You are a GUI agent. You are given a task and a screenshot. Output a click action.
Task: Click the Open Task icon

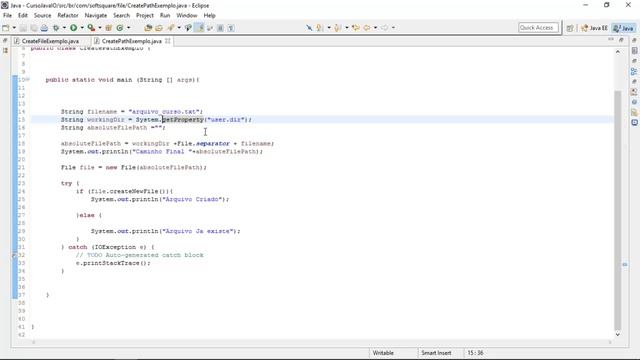point(159,28)
